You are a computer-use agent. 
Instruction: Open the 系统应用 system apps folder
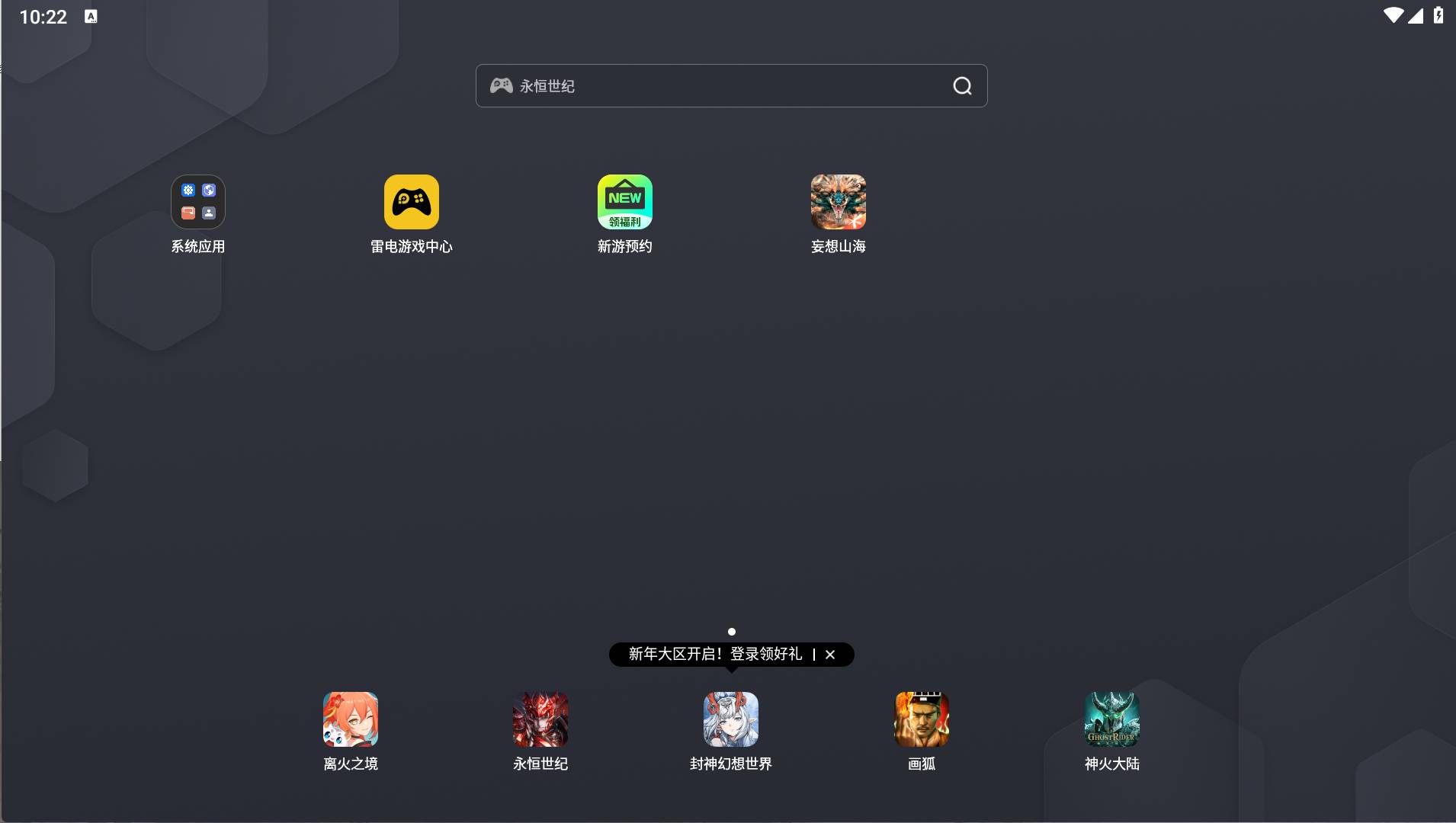pos(198,203)
